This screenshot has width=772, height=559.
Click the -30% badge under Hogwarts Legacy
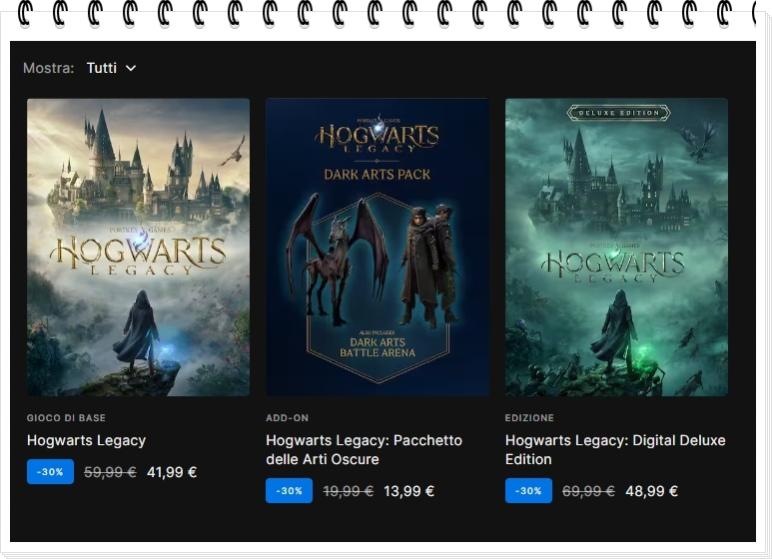pos(50,472)
